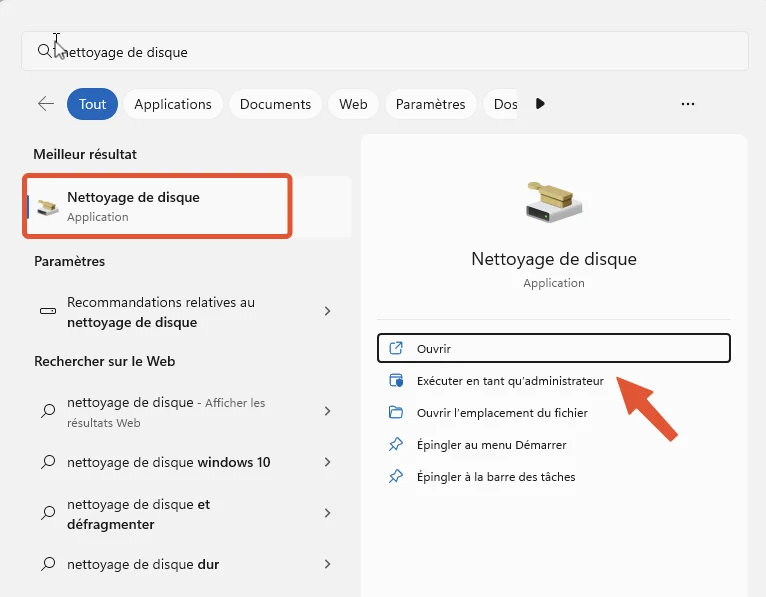Viewport: 766px width, 597px height.
Task: Click search icon beside windows 10 suggestion
Action: [x=48, y=462]
